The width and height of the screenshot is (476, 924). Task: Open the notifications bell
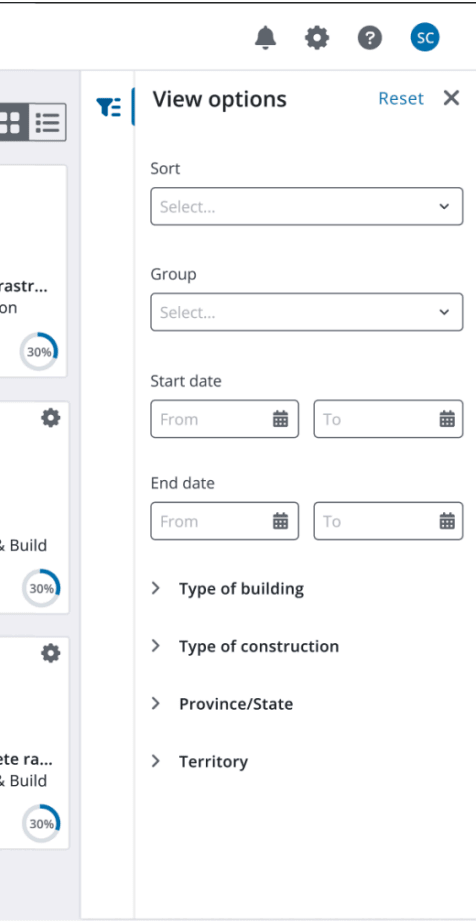[266, 38]
